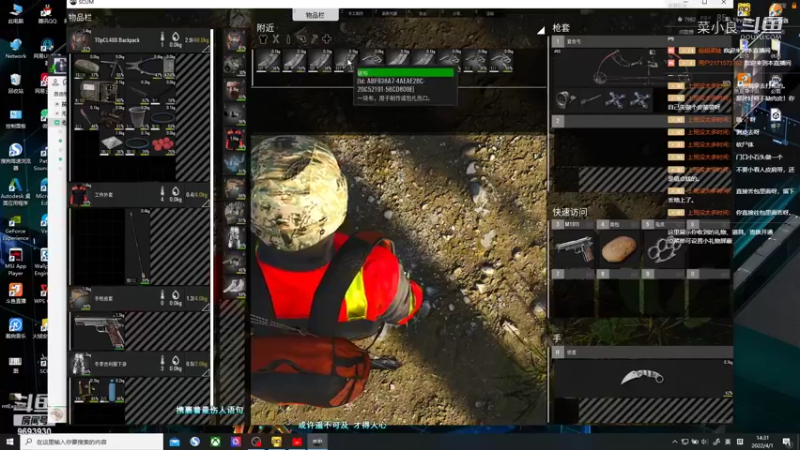Select the red berries in the backpack
The height and width of the screenshot is (450, 800).
(x=163, y=144)
